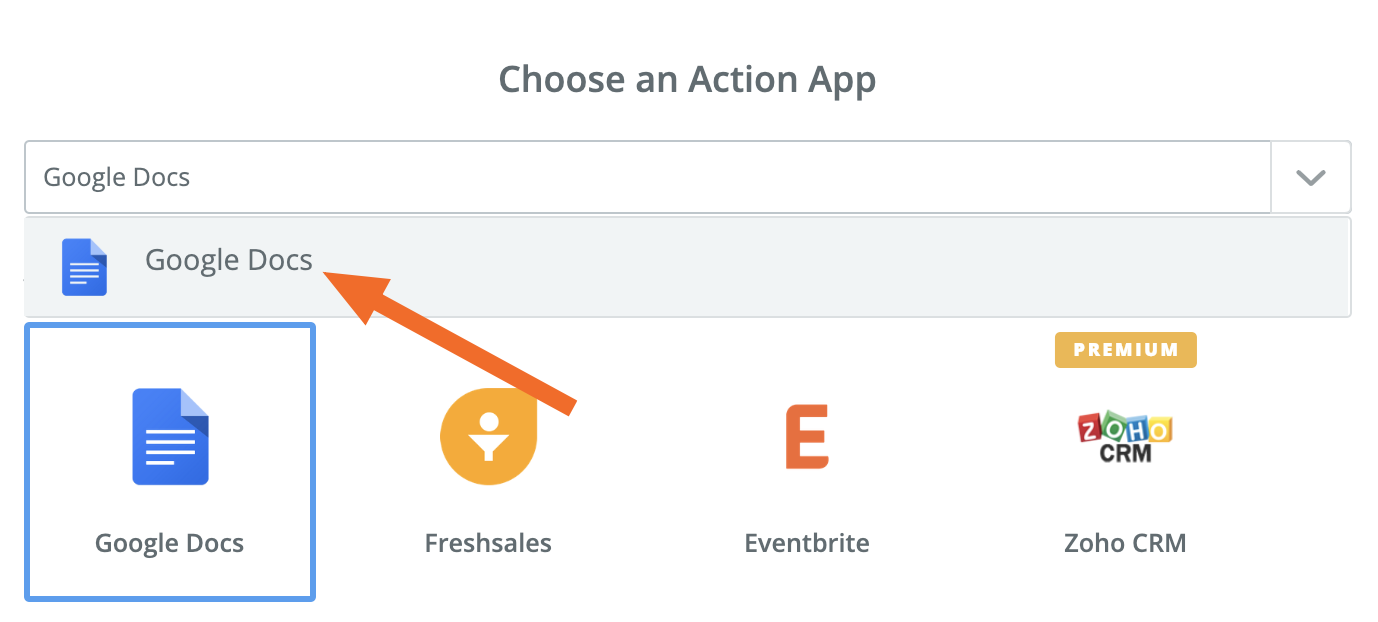Image resolution: width=1378 pixels, height=622 pixels.
Task: Click the PREMIUM badge above Zoho CRM
Action: point(1126,350)
